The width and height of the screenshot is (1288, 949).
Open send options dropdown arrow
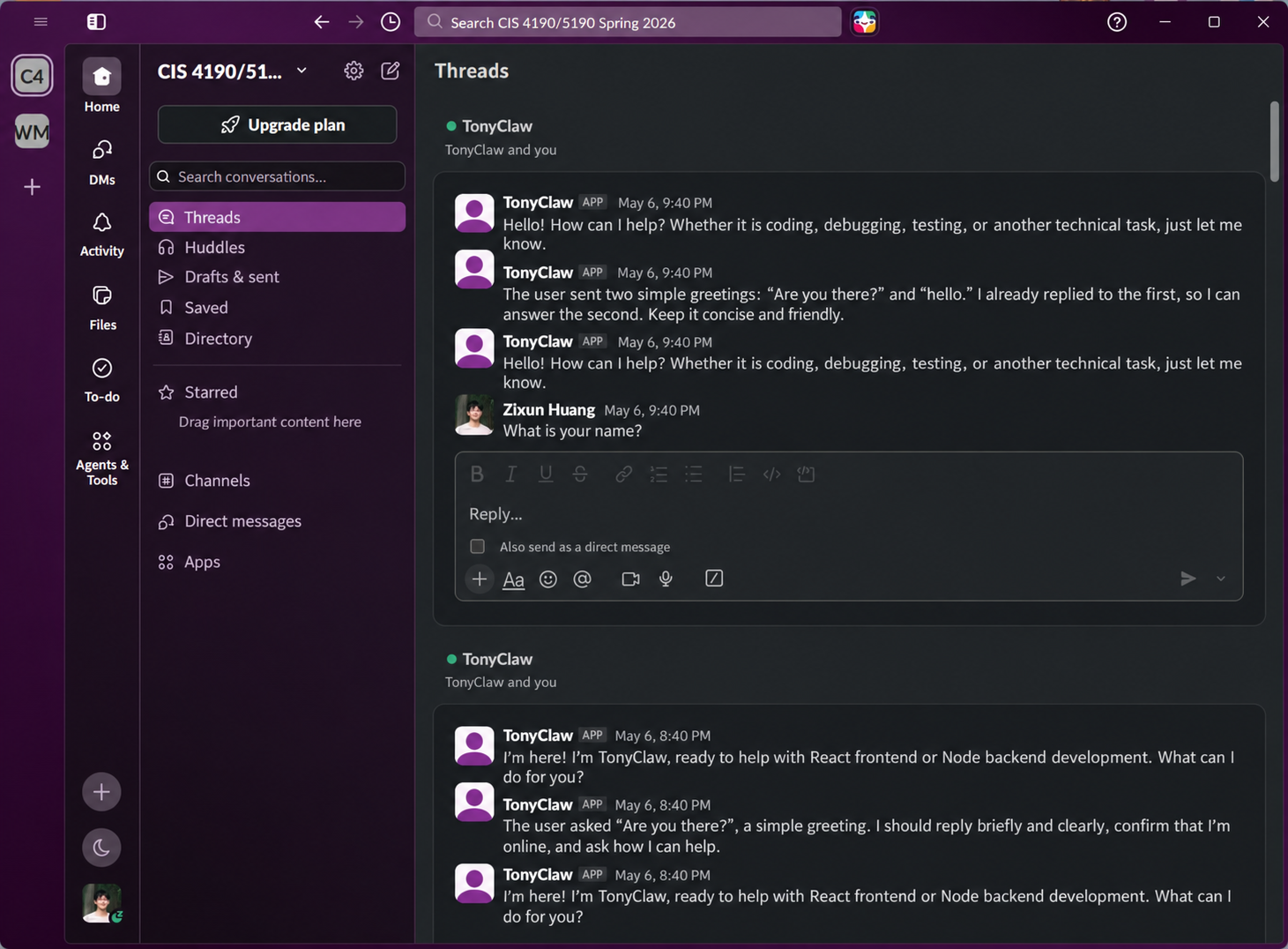click(1221, 579)
